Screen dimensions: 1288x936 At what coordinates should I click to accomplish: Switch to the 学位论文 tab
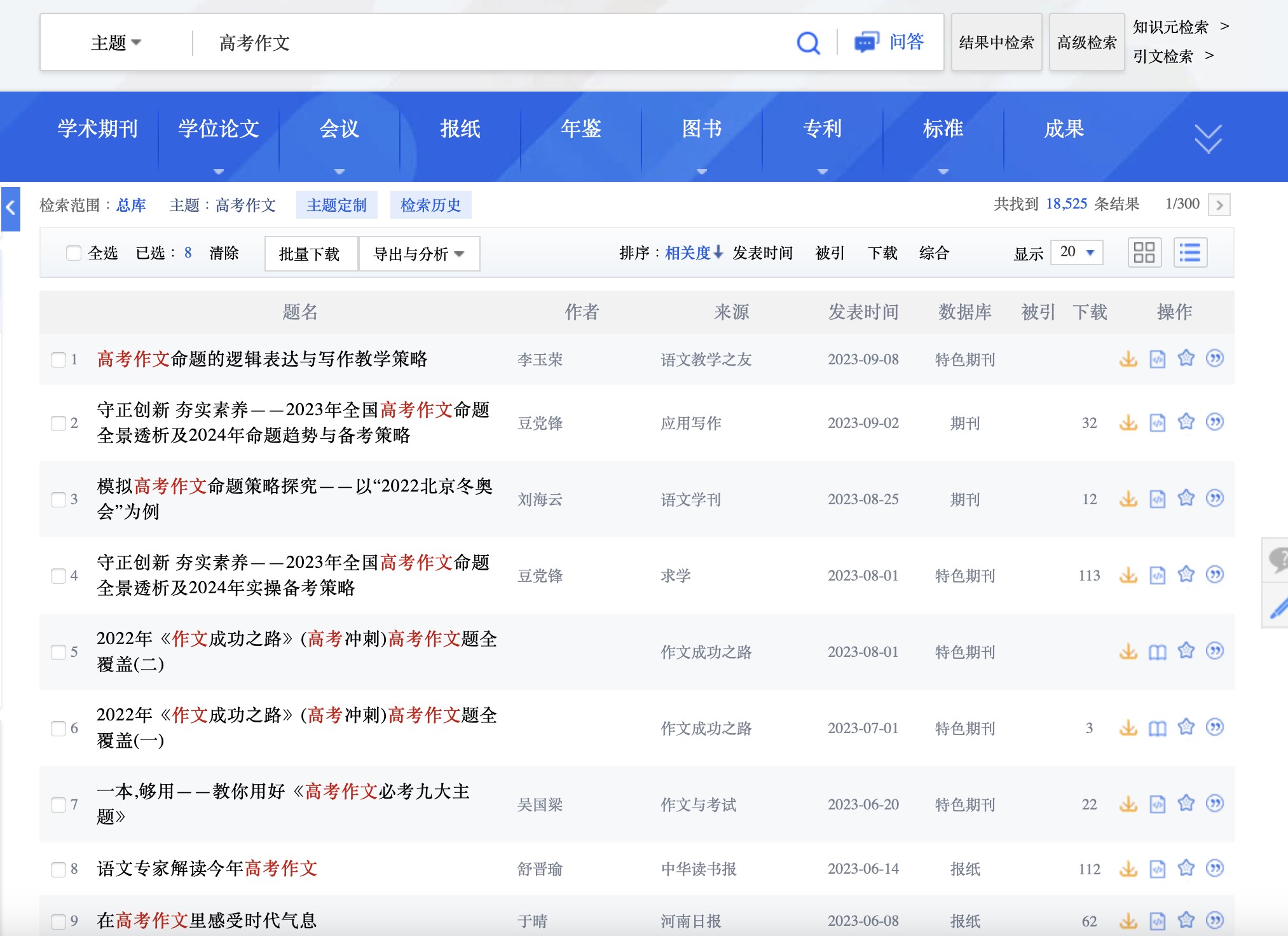(218, 129)
